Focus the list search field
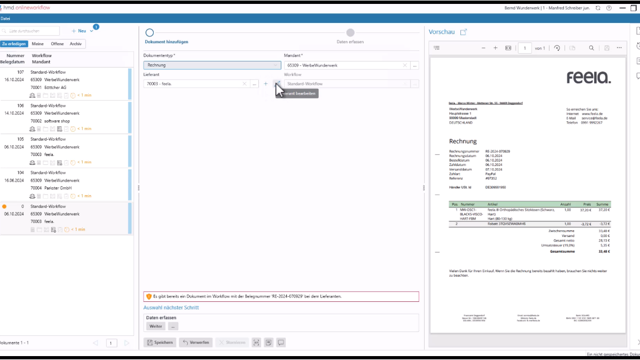640x360 pixels. [x=30, y=31]
